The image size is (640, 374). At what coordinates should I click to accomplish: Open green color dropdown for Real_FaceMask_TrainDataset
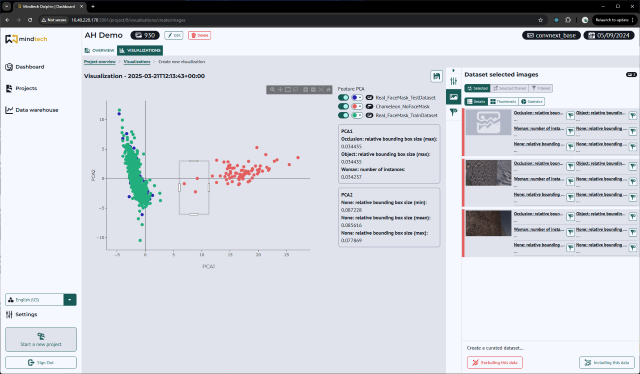357,116
